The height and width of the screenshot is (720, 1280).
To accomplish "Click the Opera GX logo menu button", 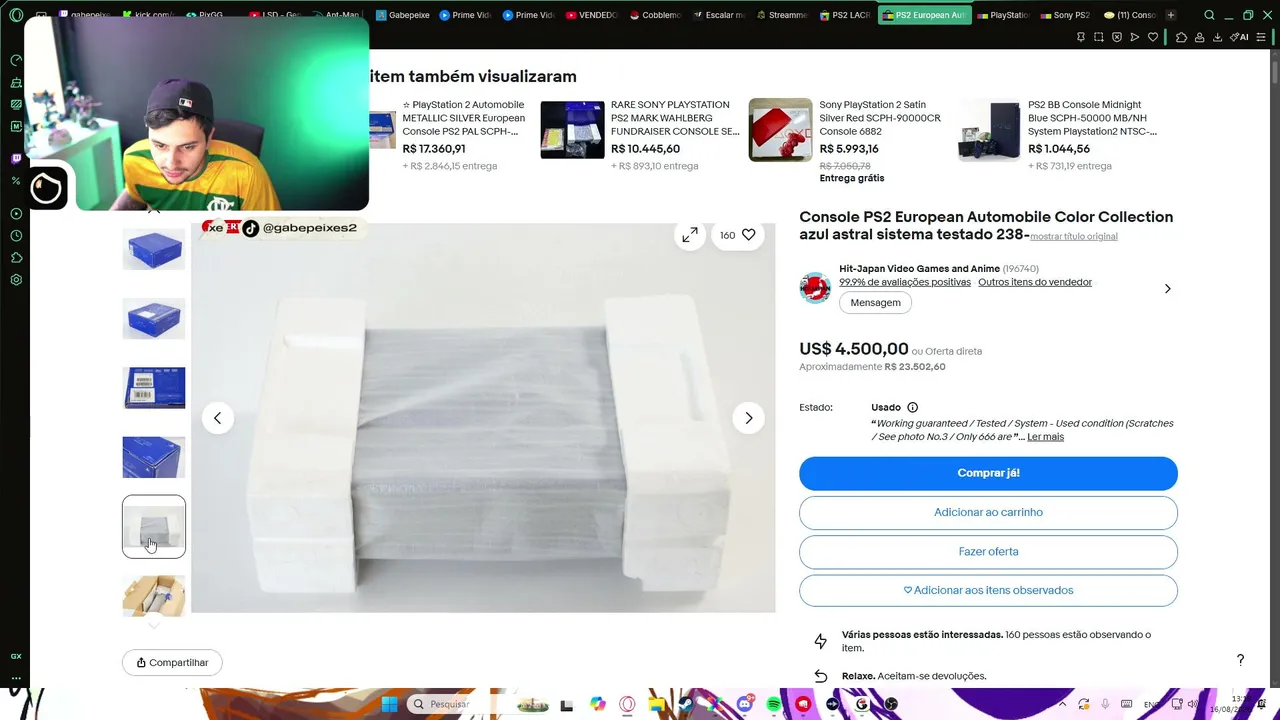I will tap(16, 15).
